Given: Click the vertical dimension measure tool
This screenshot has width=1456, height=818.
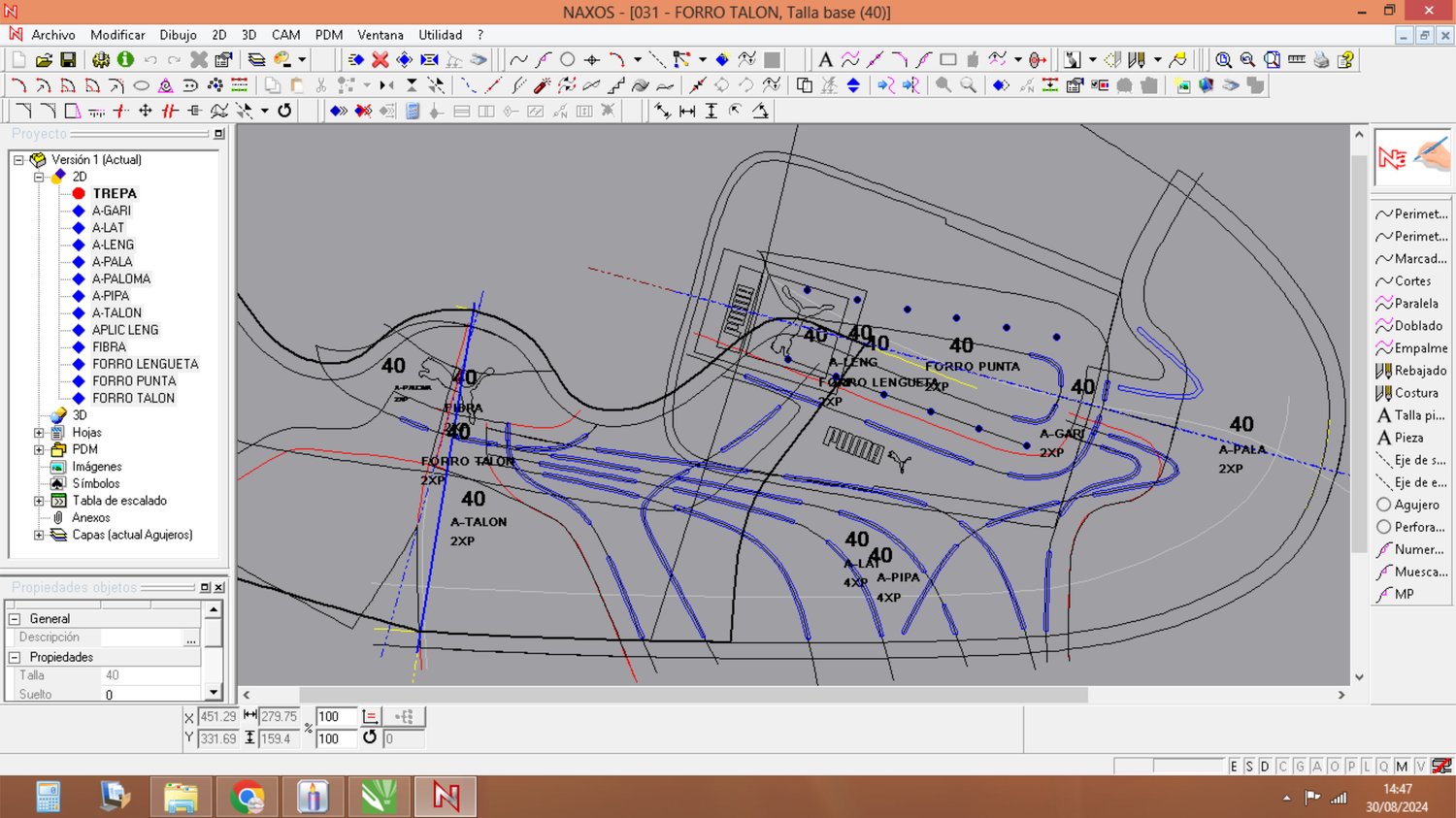Looking at the screenshot, I should click(711, 111).
